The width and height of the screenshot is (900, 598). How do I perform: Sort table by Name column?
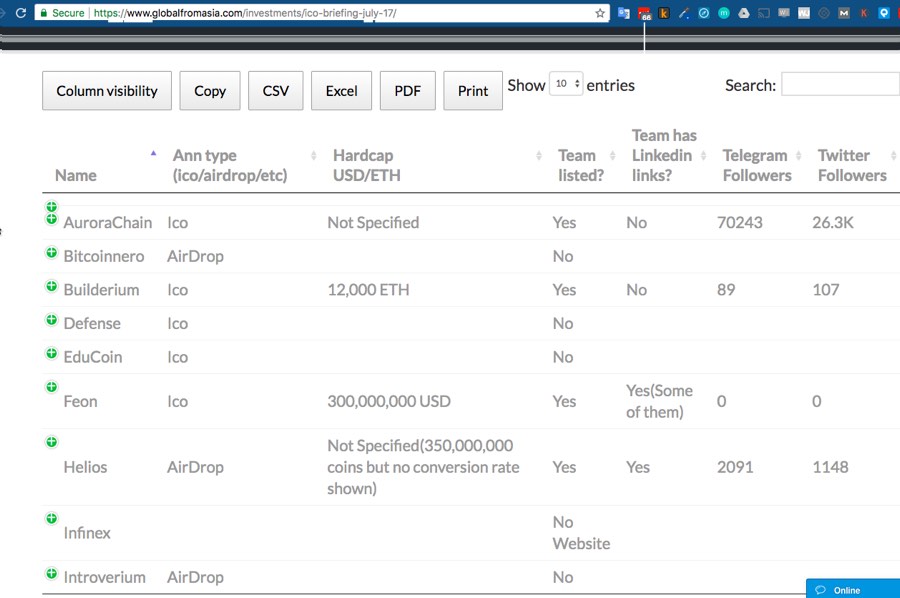[x=75, y=176]
